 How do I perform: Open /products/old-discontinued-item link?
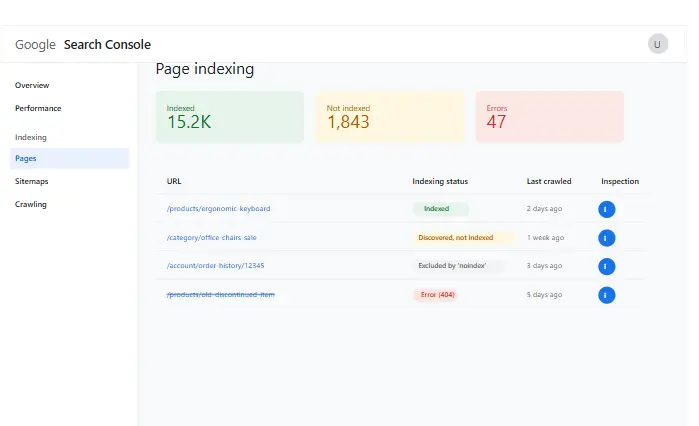click(x=221, y=295)
